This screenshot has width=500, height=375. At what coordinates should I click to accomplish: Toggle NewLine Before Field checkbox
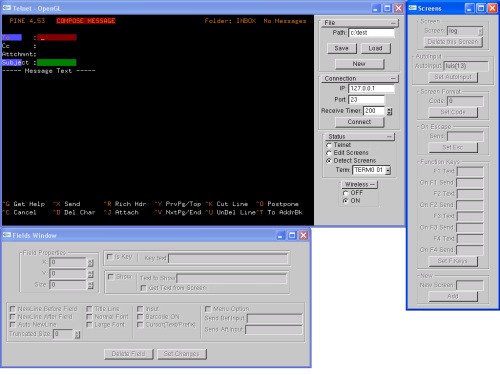click(13, 309)
